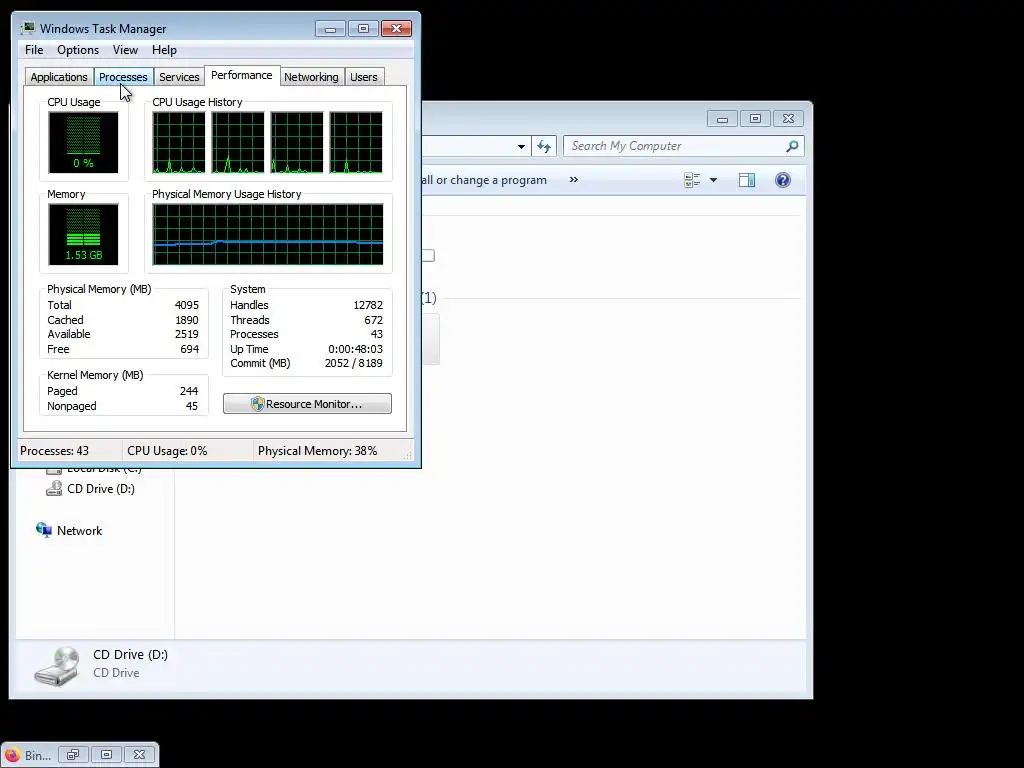Click the Memory usage meter graph
Viewport: 1024px width, 768px height.
pos(83,234)
